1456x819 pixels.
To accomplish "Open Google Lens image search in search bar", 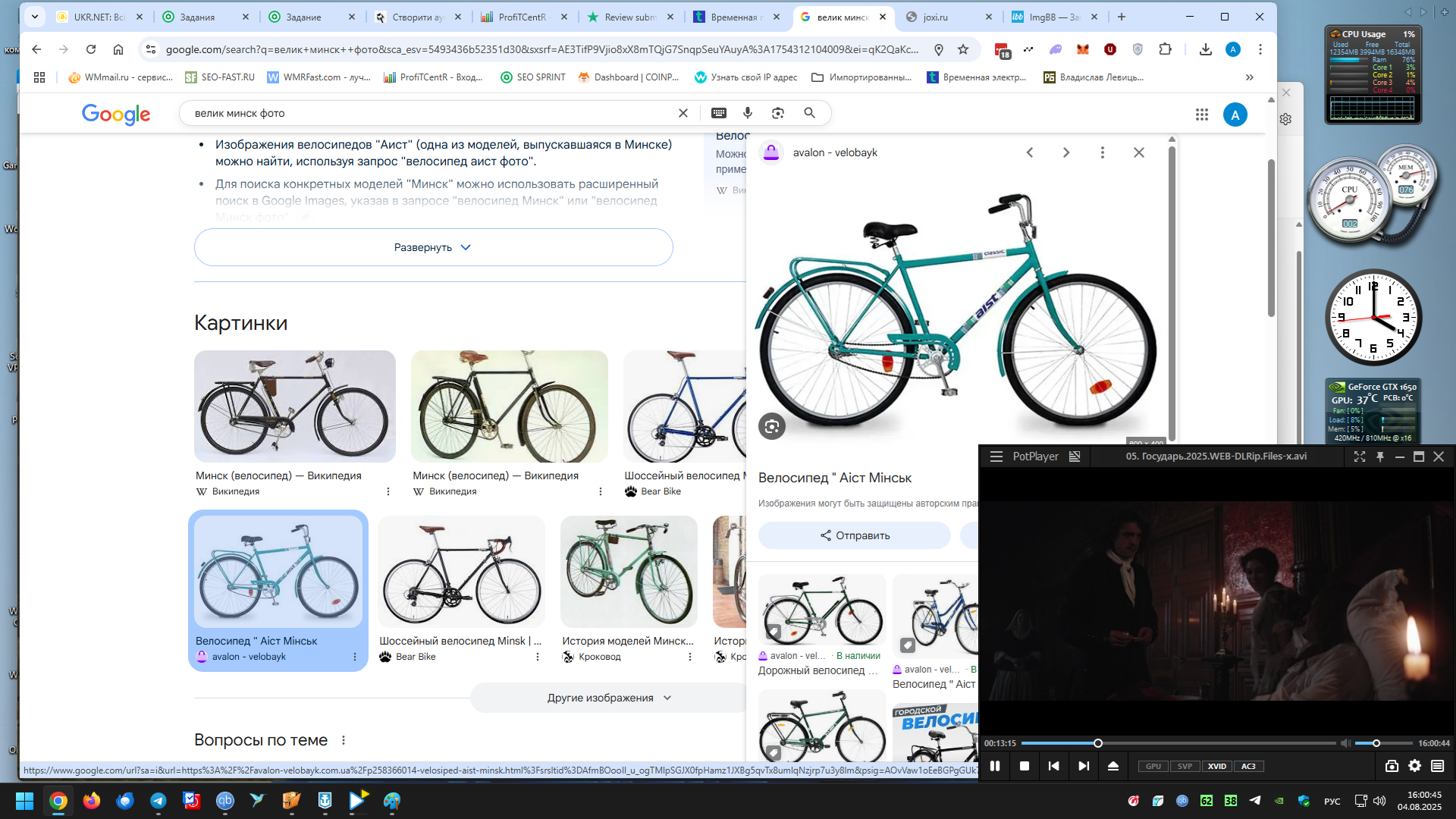I will pos(778,113).
